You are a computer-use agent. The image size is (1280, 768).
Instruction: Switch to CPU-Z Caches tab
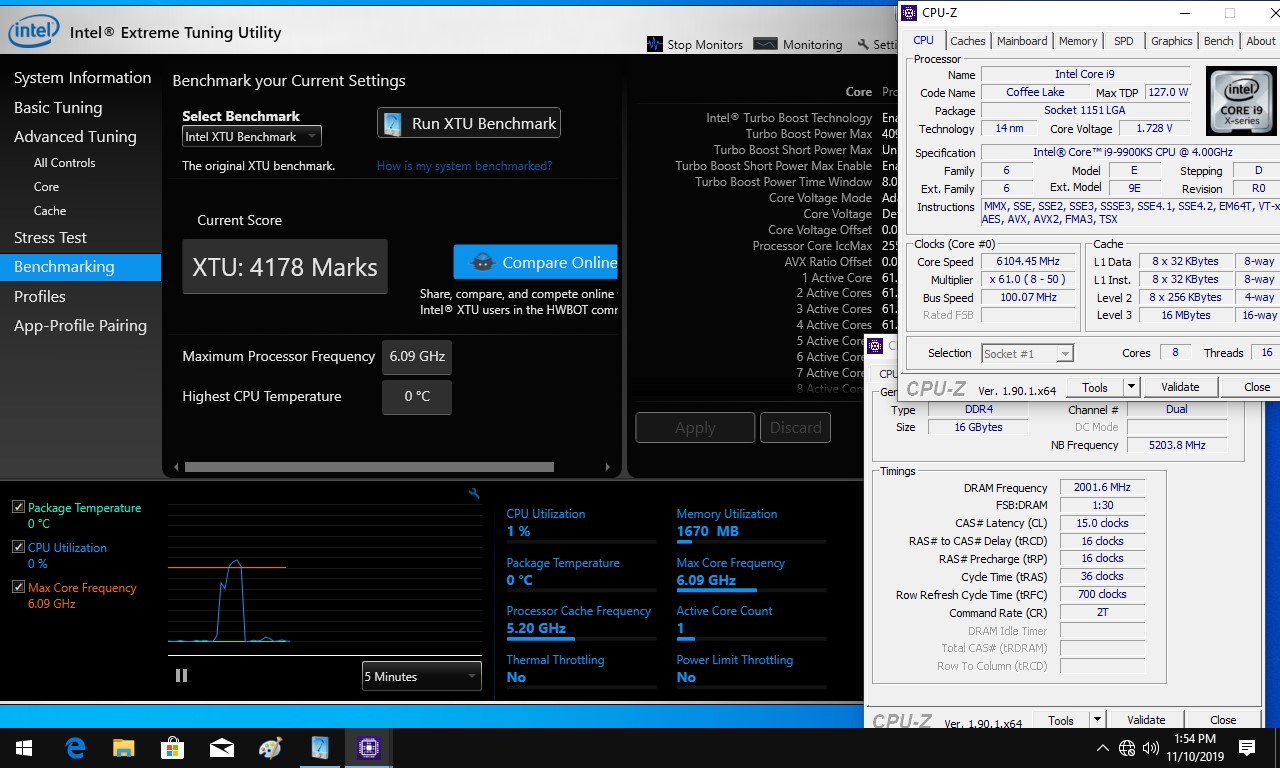coord(967,41)
